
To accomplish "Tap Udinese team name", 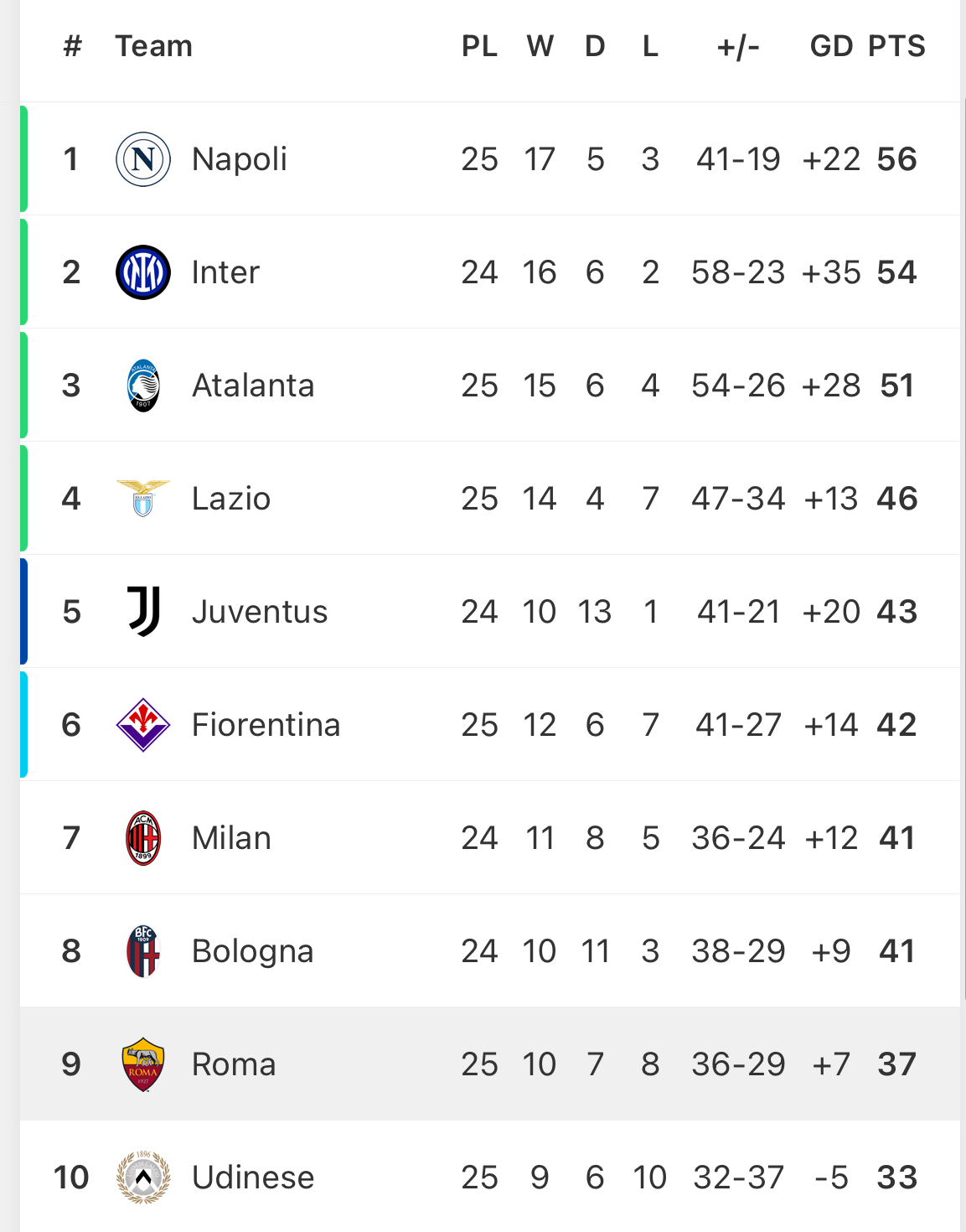I will tap(253, 1178).
